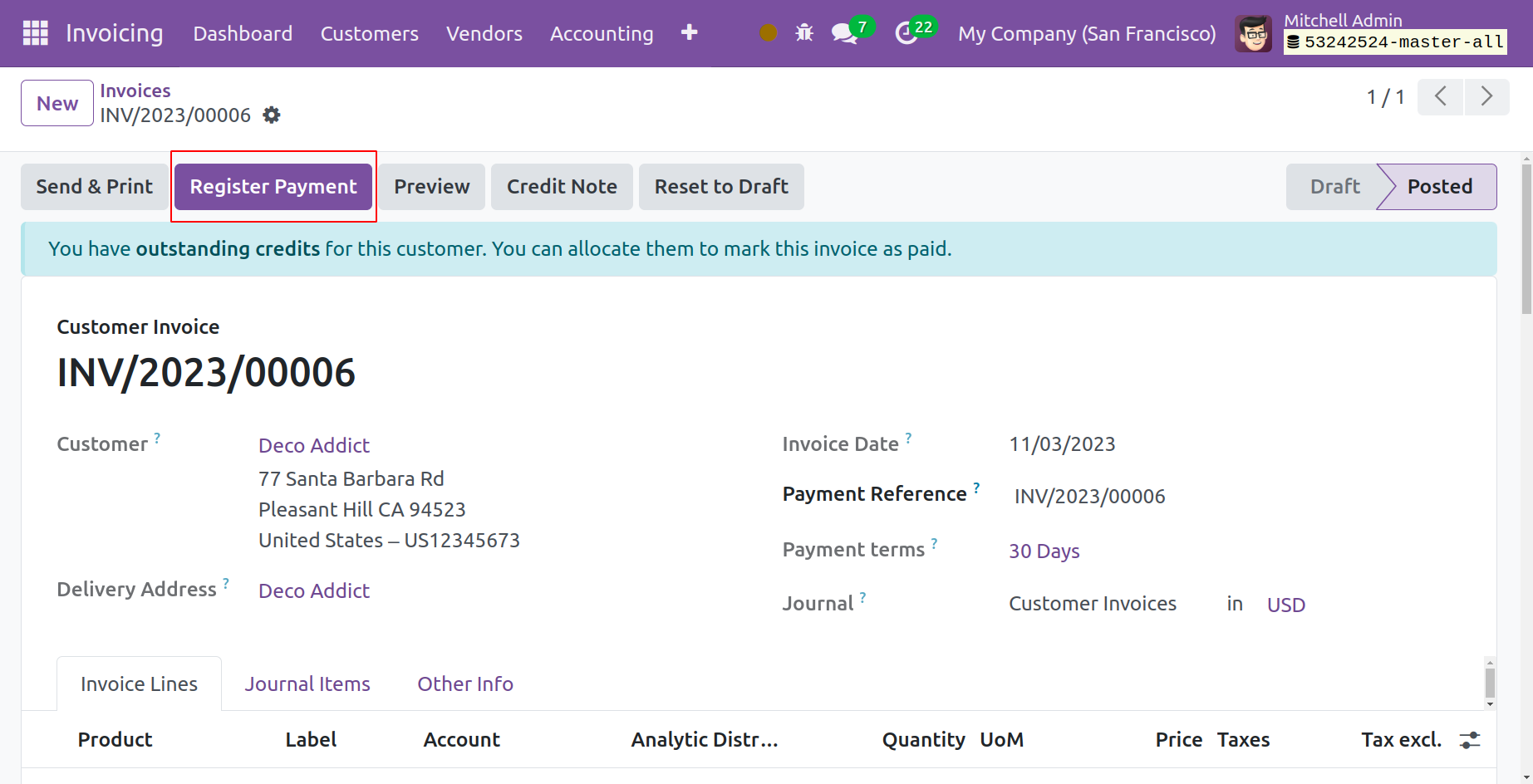Click the plus icon in top navbar
Viewport: 1533px width, 784px height.
point(689,32)
